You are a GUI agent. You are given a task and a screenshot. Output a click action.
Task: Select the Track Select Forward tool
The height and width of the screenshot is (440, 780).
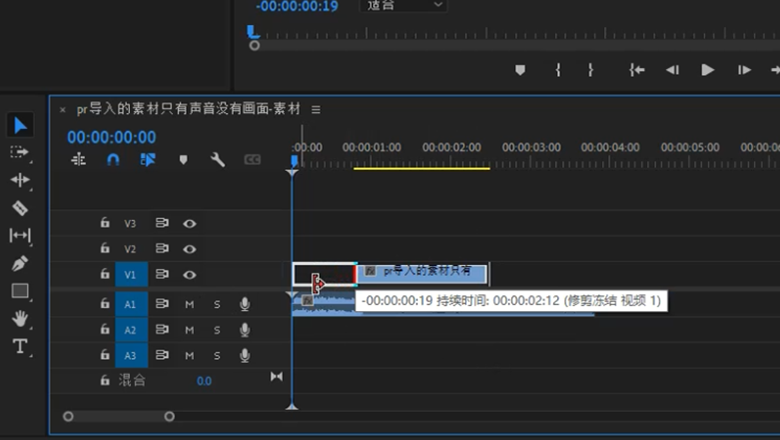pyautogui.click(x=19, y=152)
